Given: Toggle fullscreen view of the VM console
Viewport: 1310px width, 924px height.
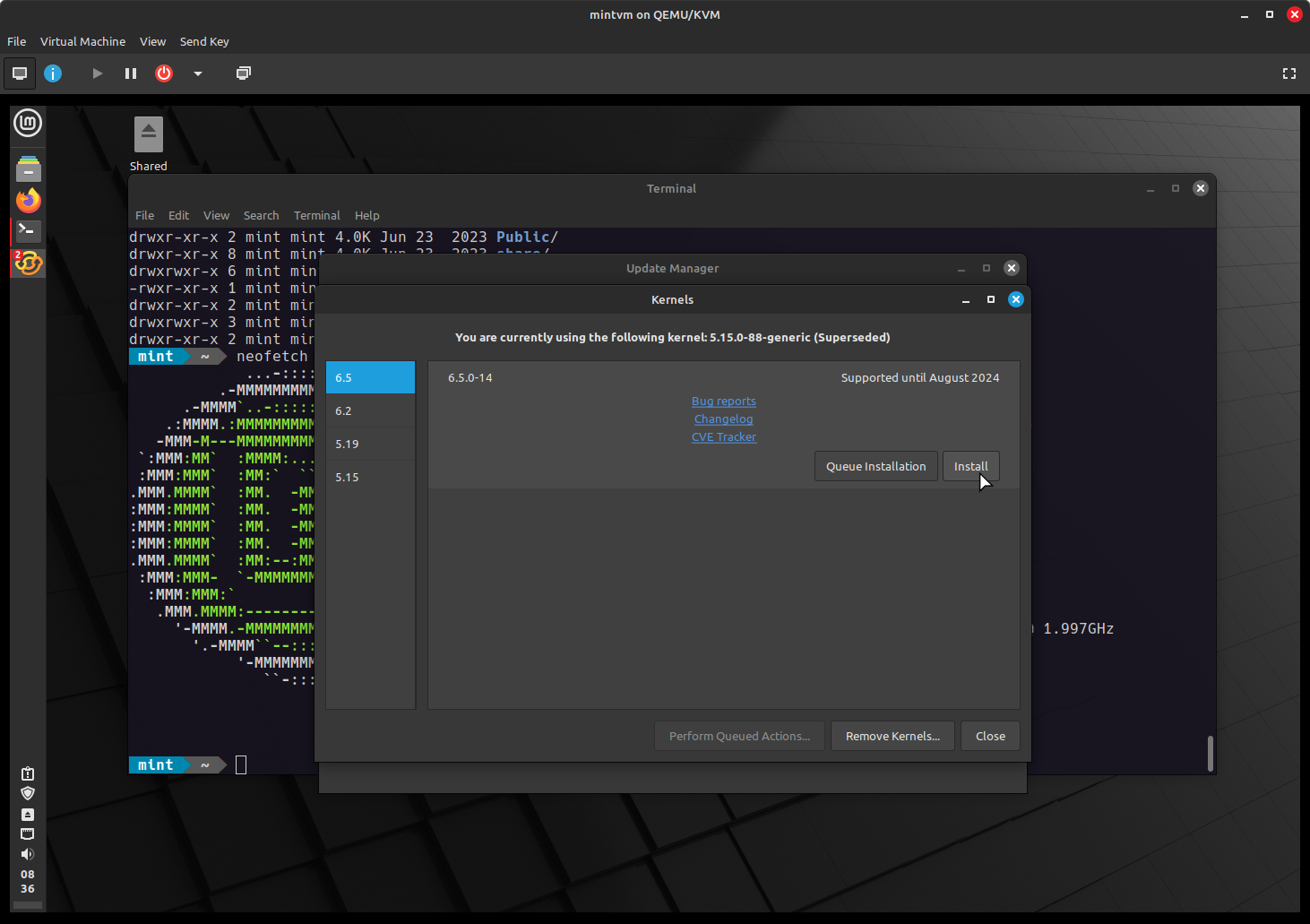Looking at the screenshot, I should pyautogui.click(x=1289, y=73).
